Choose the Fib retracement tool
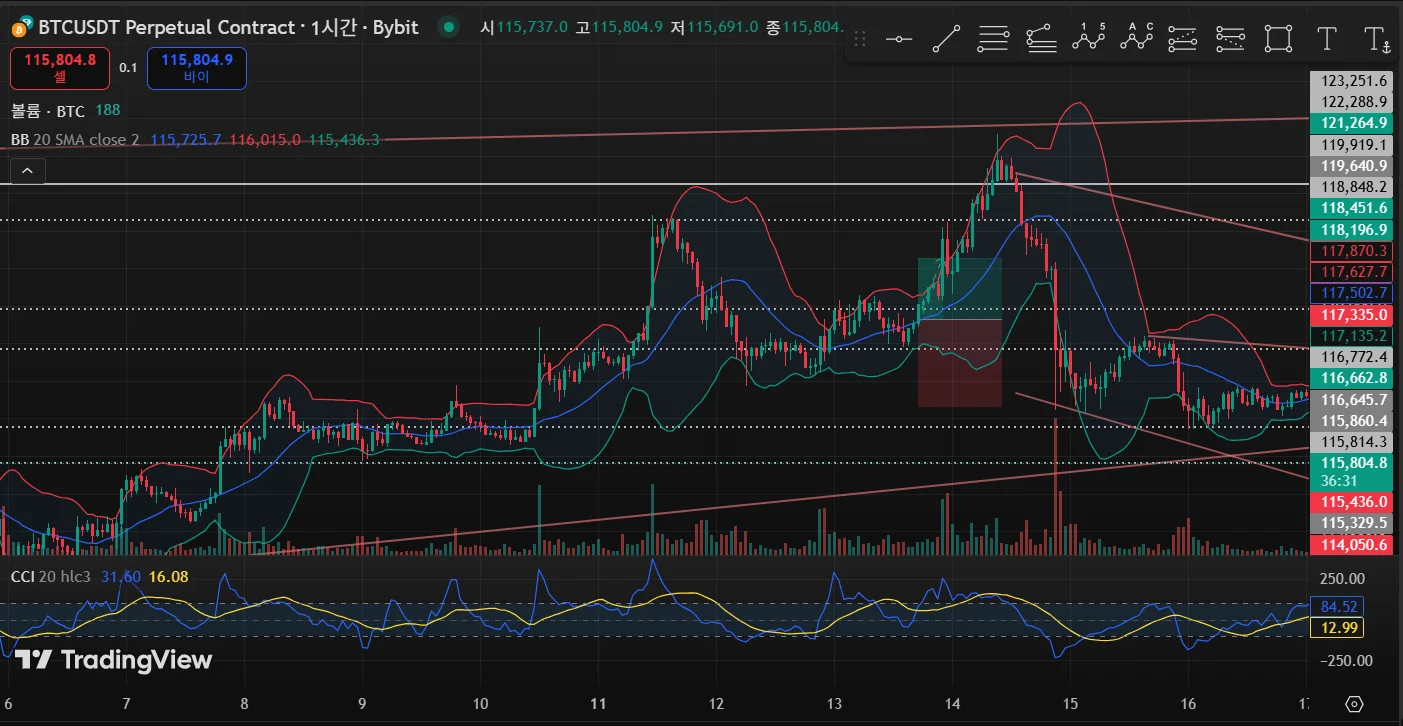Screen dimensions: 1403x726 click(993, 40)
